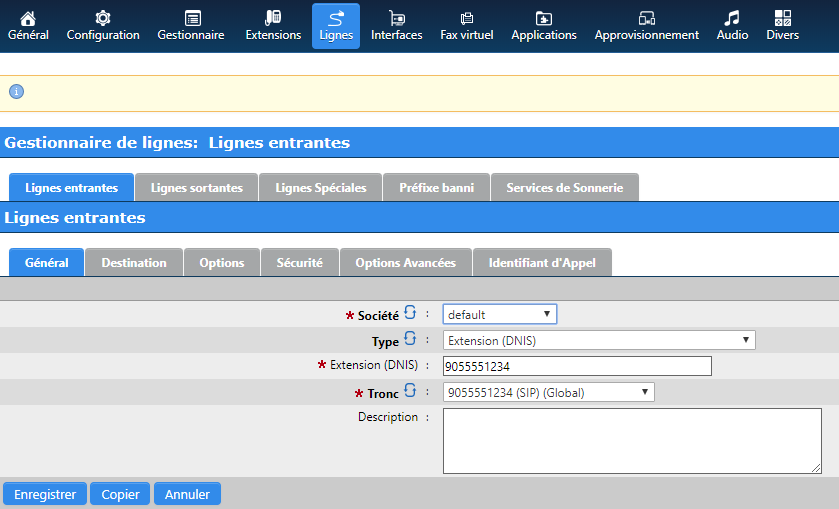Click the blue info icon in yellow bar
The image size is (839, 509).
click(x=16, y=92)
